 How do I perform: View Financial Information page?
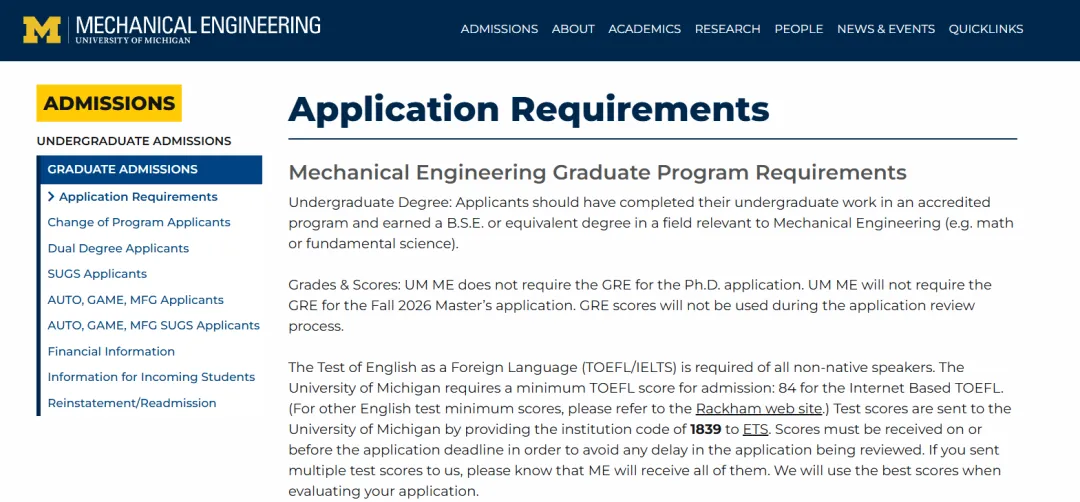point(111,351)
